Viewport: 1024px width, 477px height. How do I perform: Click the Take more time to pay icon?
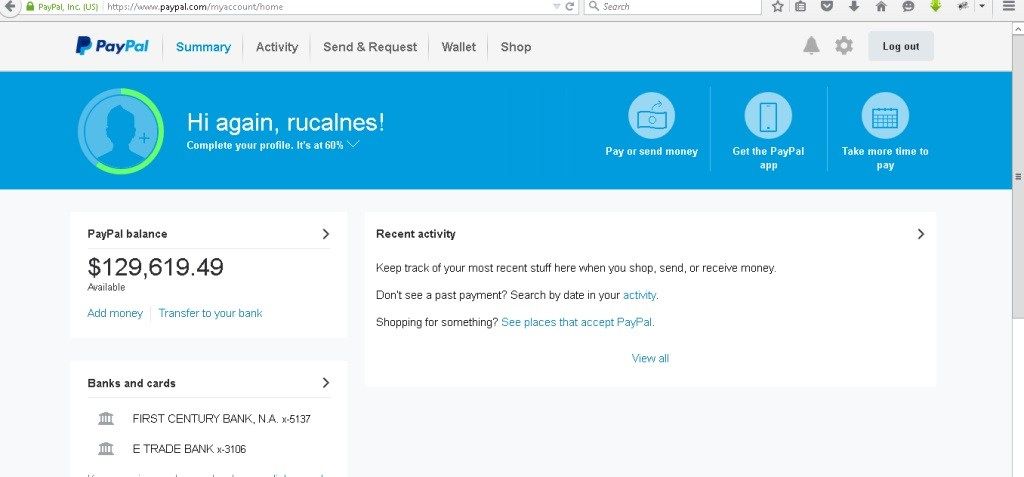[885, 116]
